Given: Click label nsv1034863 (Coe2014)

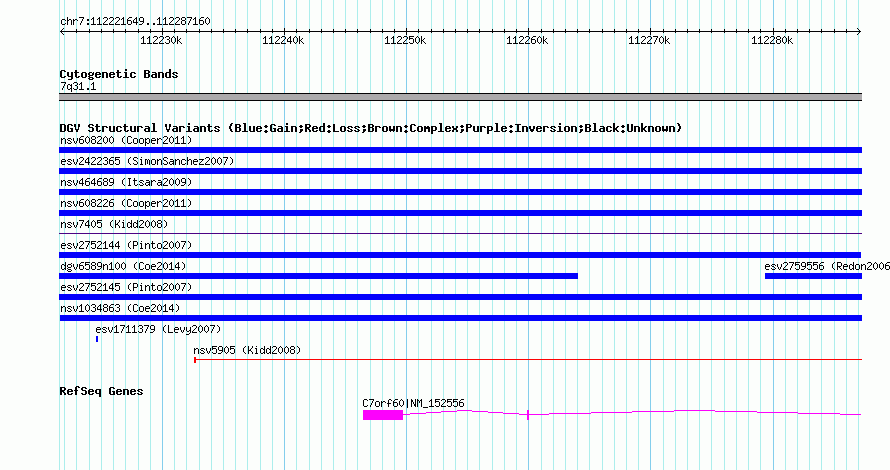Looking at the screenshot, I should (120, 308).
